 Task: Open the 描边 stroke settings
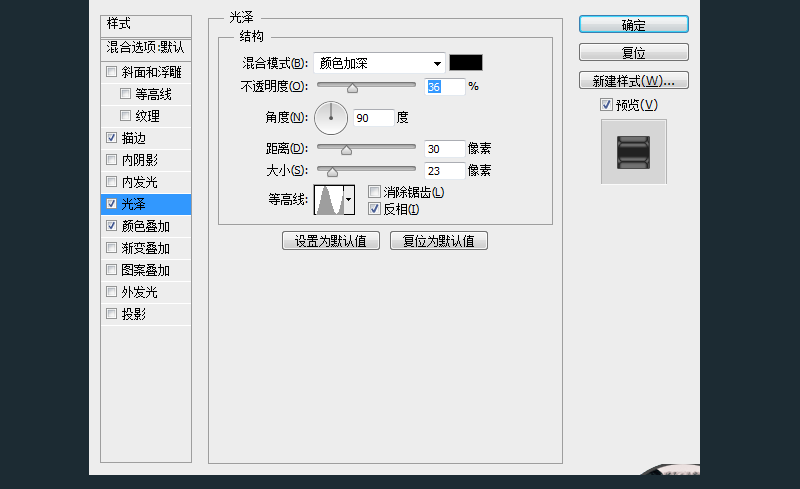tap(134, 138)
